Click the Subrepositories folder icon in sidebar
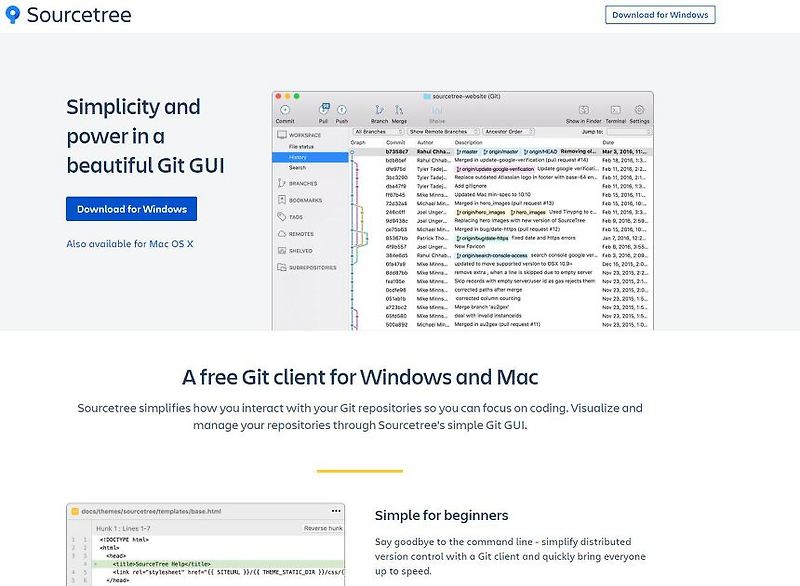 282,267
